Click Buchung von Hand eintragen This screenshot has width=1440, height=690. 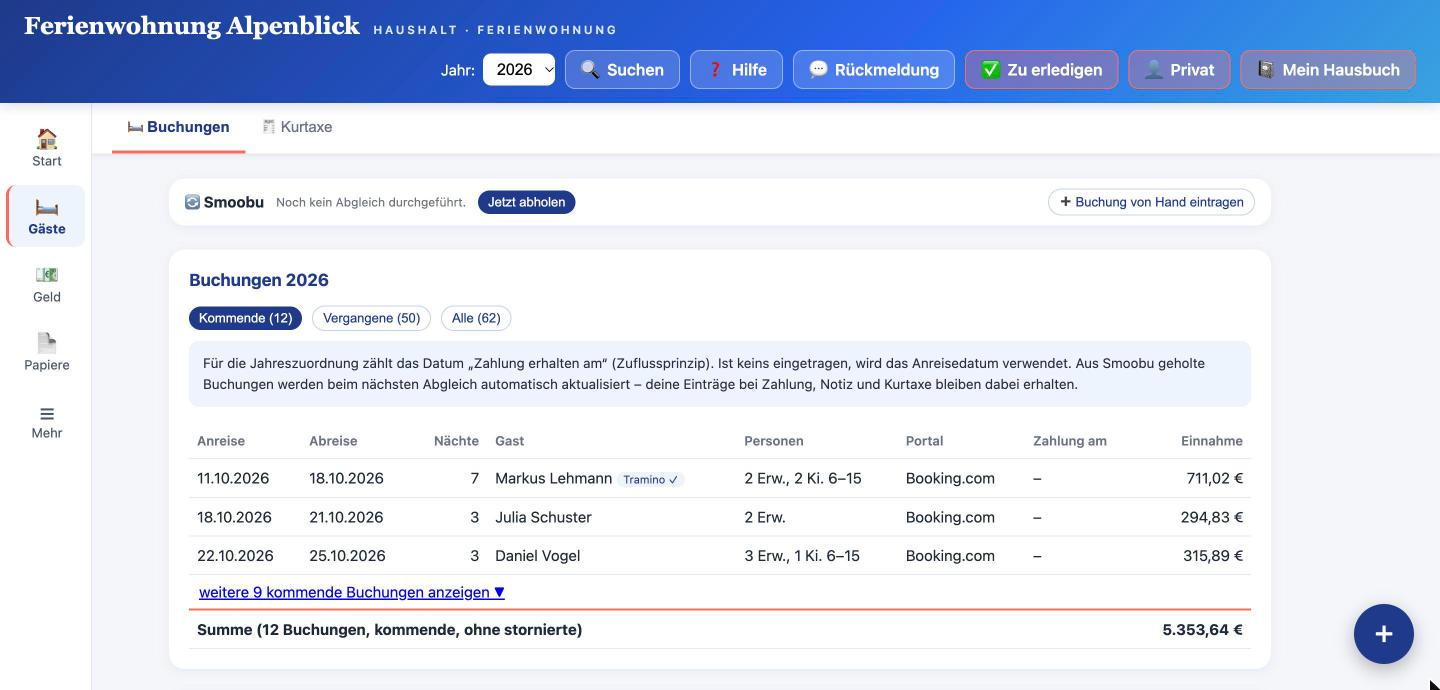pyautogui.click(x=1151, y=202)
